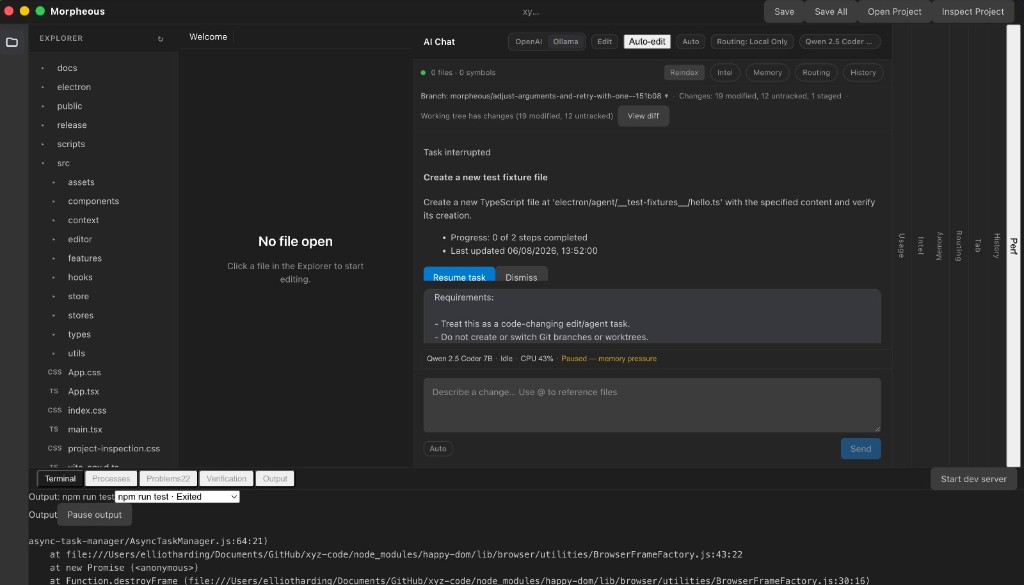Open the Memory panel pill

(767, 72)
